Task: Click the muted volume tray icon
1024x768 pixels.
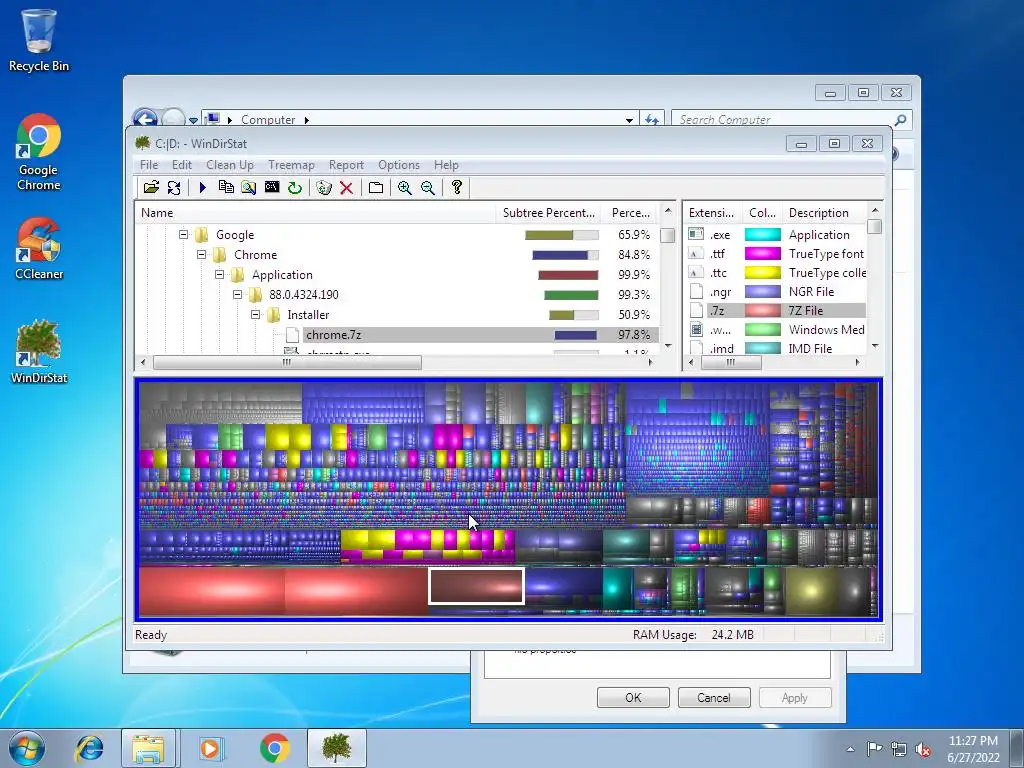Action: click(x=923, y=750)
